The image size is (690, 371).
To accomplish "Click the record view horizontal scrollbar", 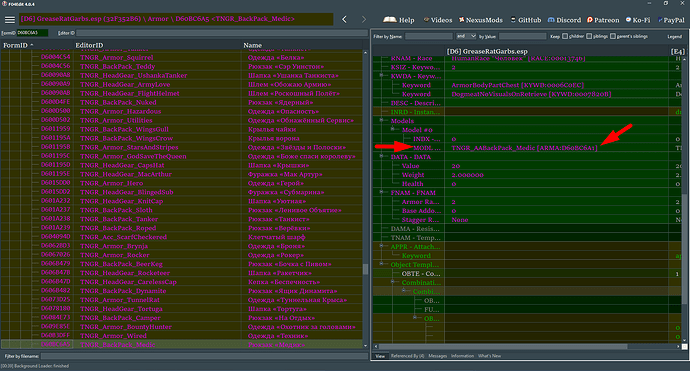I will pyautogui.click(x=503, y=346).
